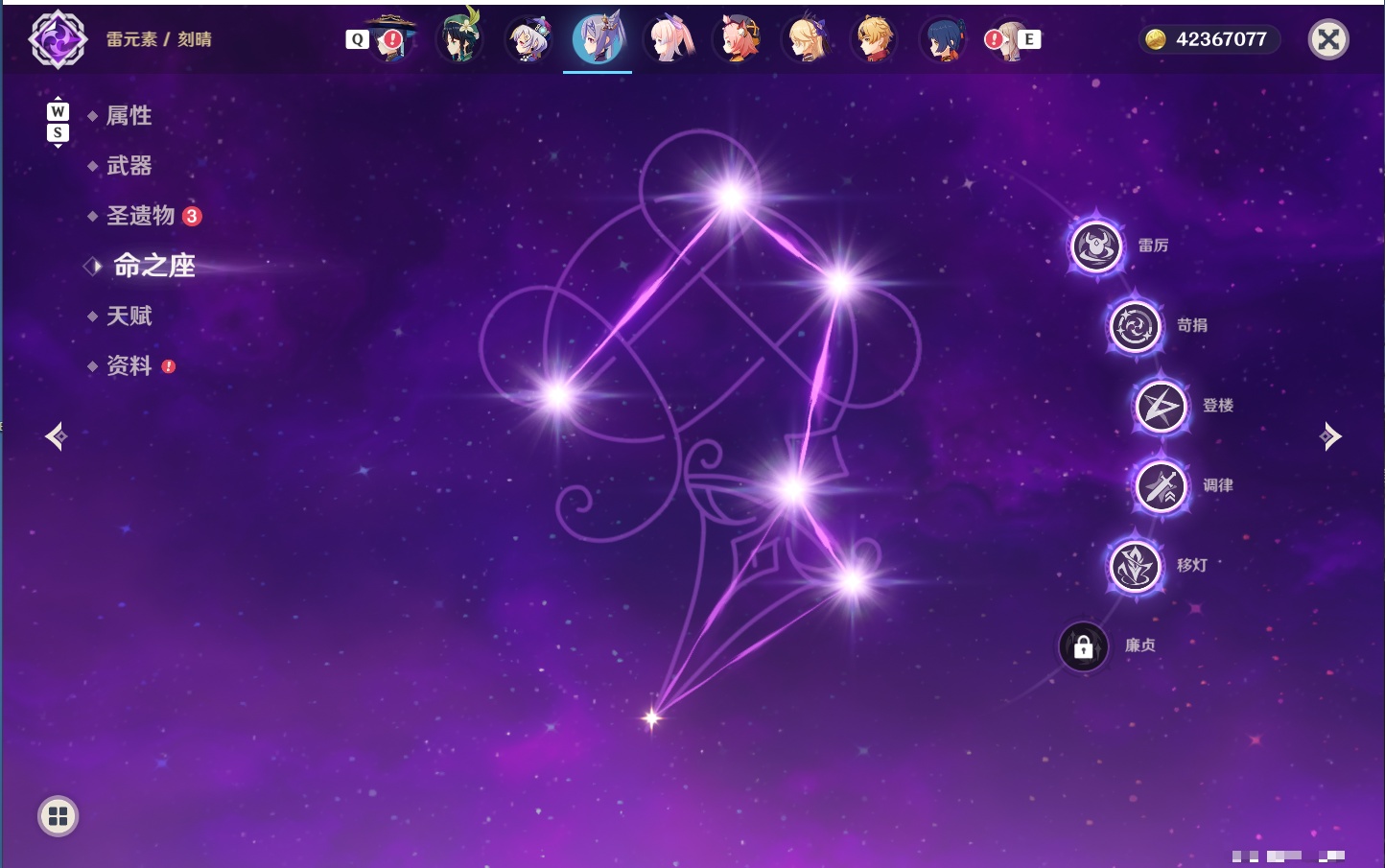Open the 天赋 talents tab
Screen dimensions: 1385x868
(129, 316)
